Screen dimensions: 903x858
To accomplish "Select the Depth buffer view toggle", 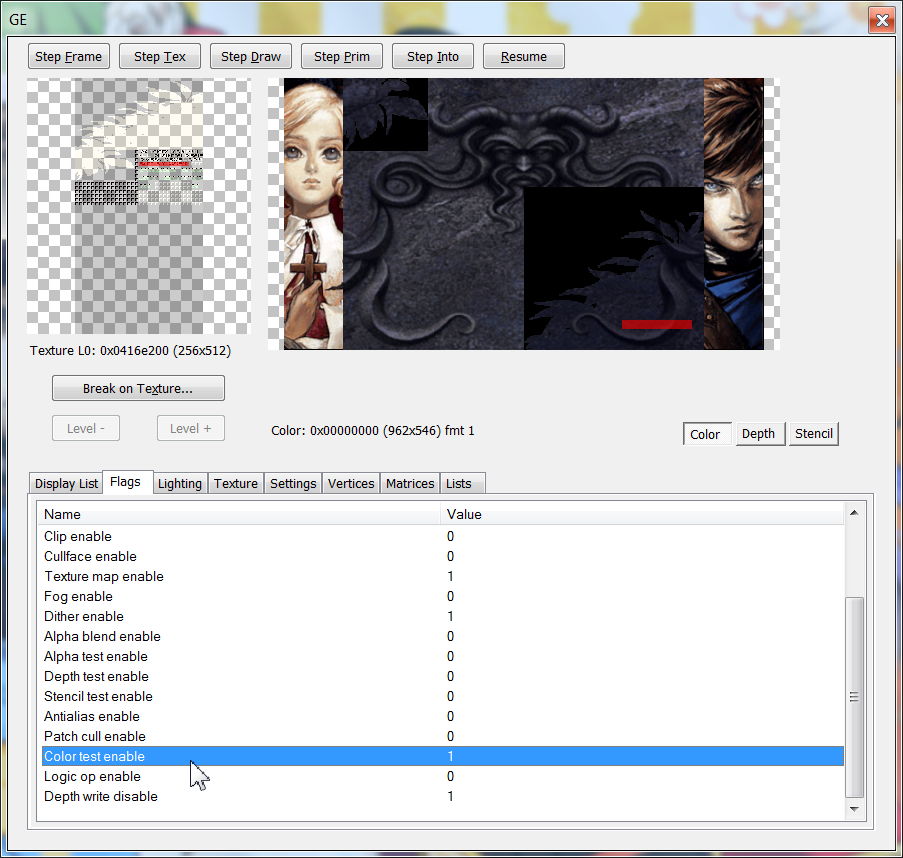I will [758, 434].
